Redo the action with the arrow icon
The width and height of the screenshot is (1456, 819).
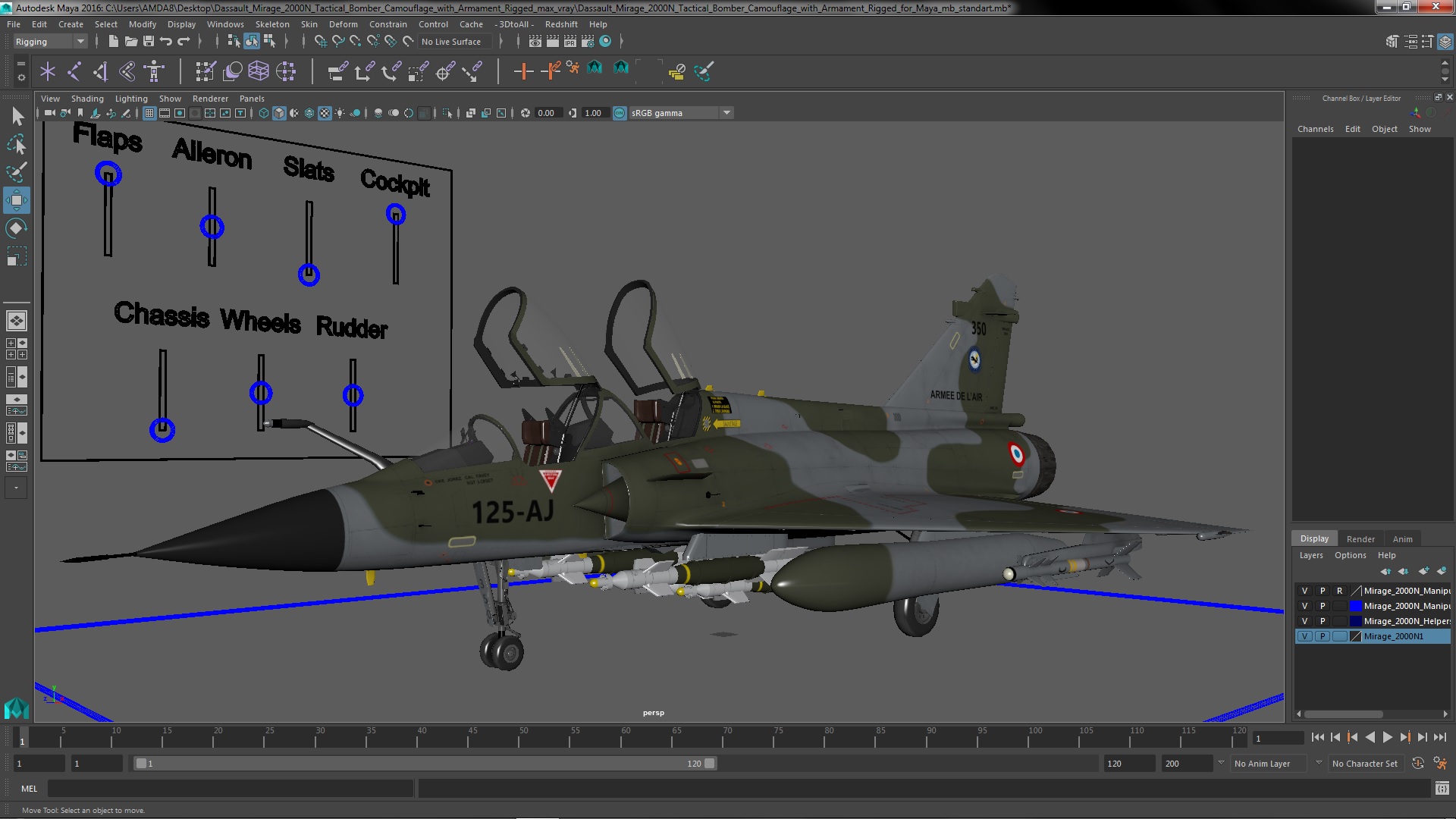184,41
